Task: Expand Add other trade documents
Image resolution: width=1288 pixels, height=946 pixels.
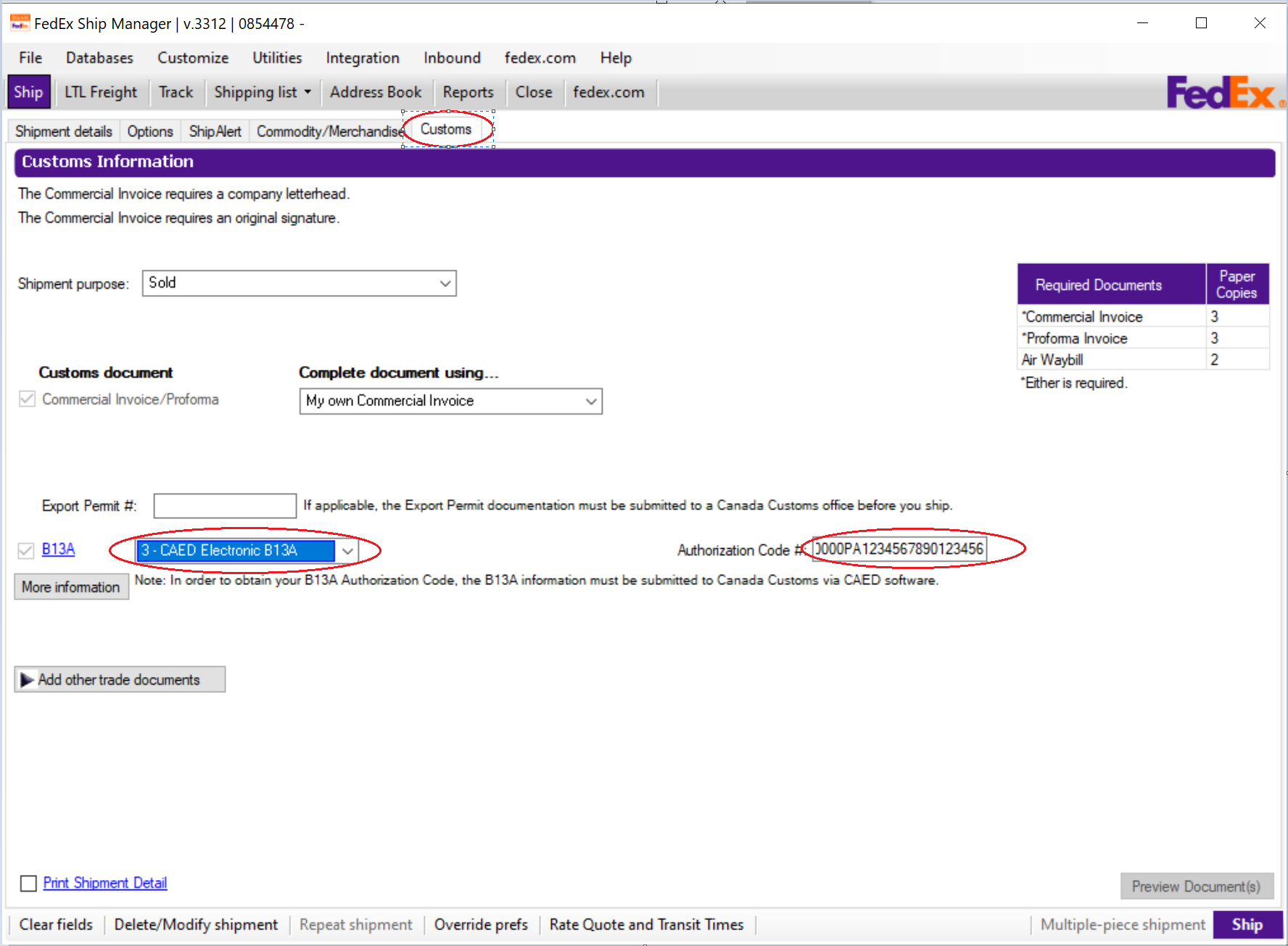Action: tap(120, 680)
